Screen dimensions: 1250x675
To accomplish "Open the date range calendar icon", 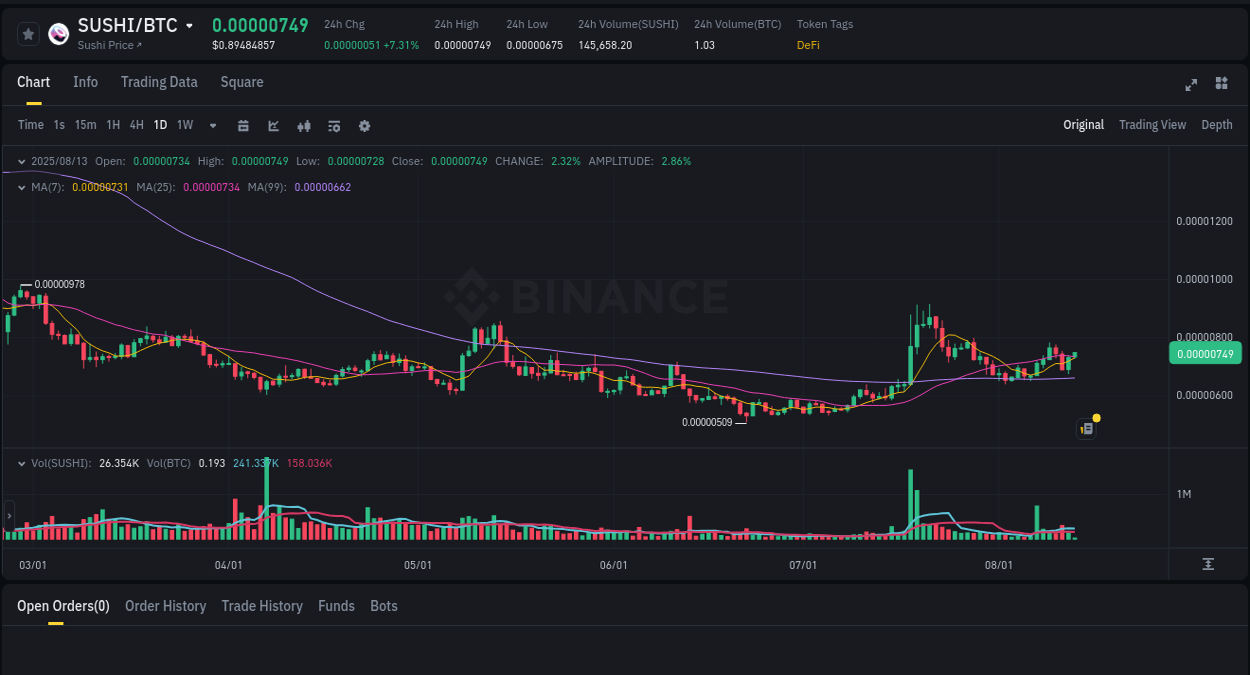I will click(243, 125).
